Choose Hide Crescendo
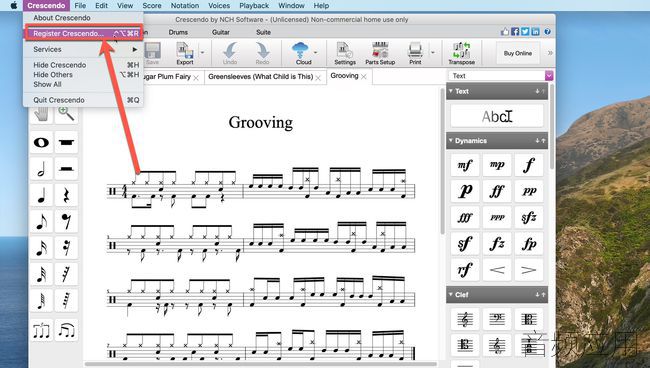Image resolution: width=650 pixels, height=368 pixels. point(83,65)
